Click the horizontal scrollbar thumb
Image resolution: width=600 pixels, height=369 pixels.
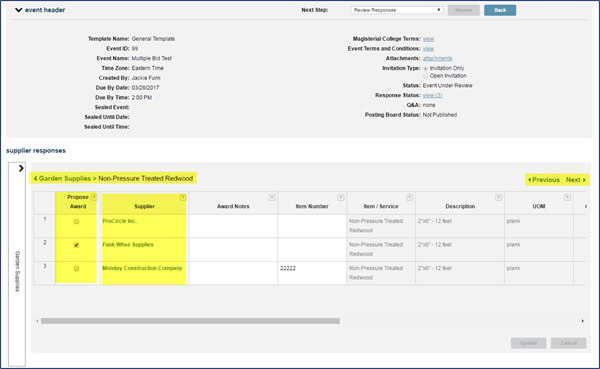tap(190, 321)
